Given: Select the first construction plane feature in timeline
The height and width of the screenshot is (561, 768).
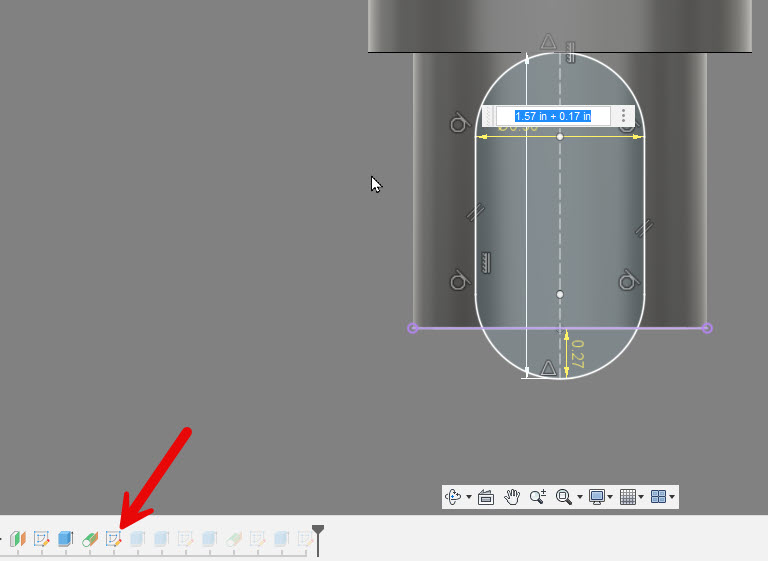Looking at the screenshot, I should 18,539.
